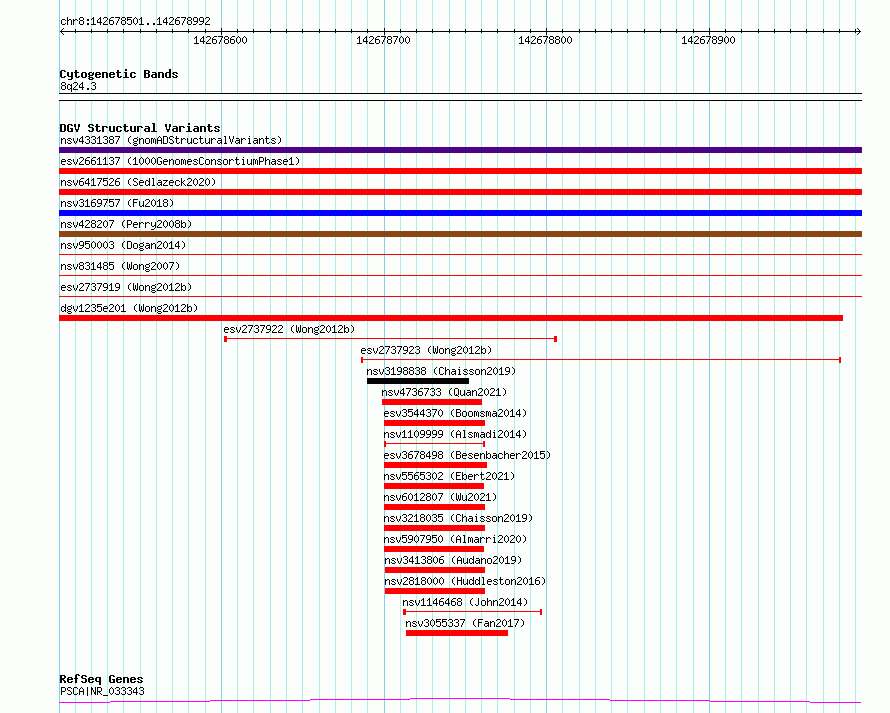Click the blue nsv3169757 Fu2018 bar
890x713 pixels.
[460, 213]
